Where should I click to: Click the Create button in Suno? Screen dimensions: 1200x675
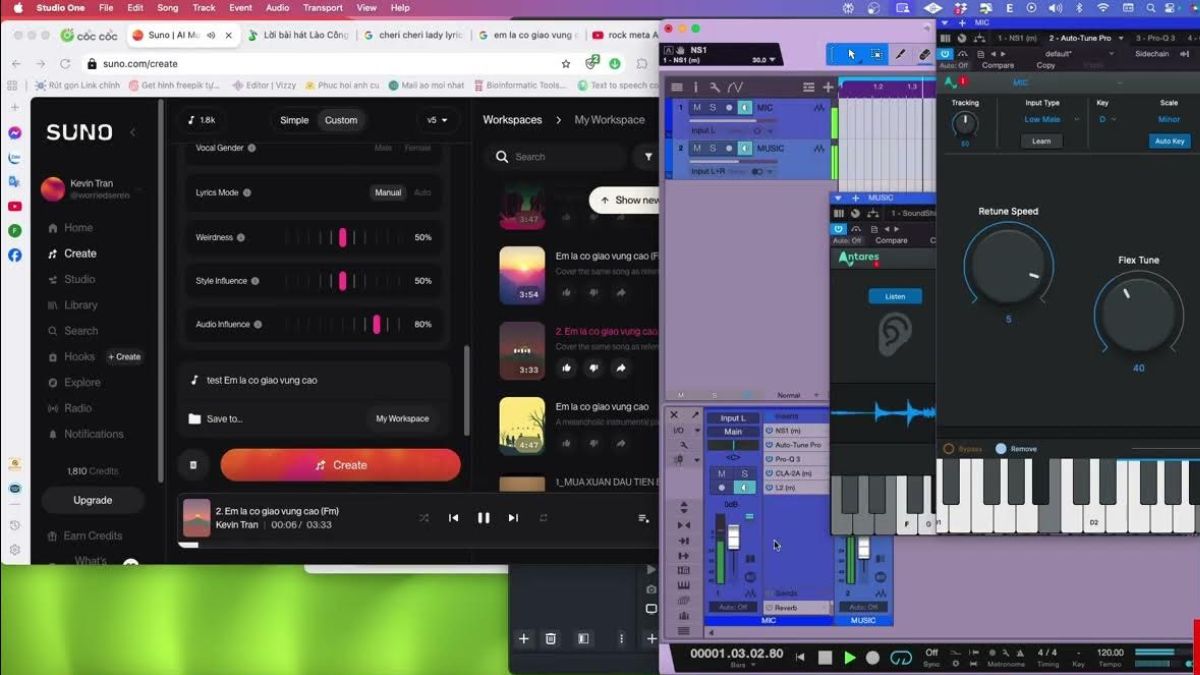coord(340,465)
